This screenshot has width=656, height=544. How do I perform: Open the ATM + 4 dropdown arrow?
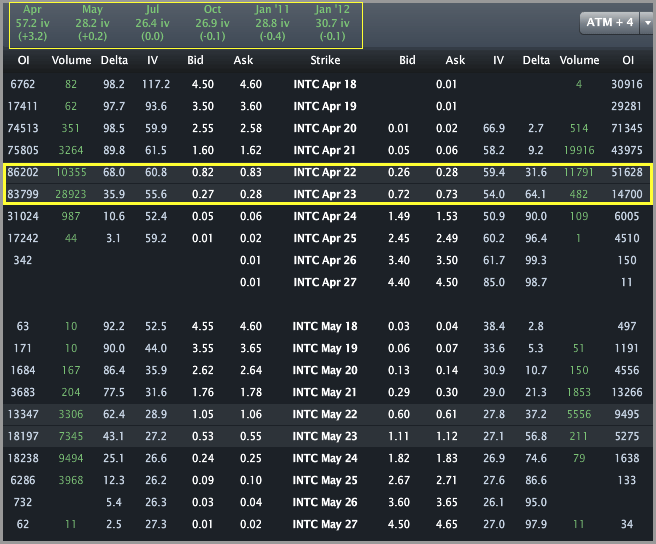point(647,23)
